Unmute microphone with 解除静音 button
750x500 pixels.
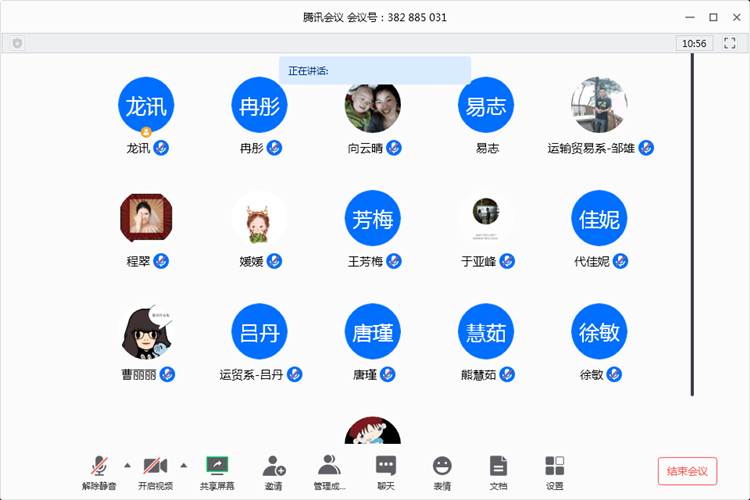coord(98,471)
